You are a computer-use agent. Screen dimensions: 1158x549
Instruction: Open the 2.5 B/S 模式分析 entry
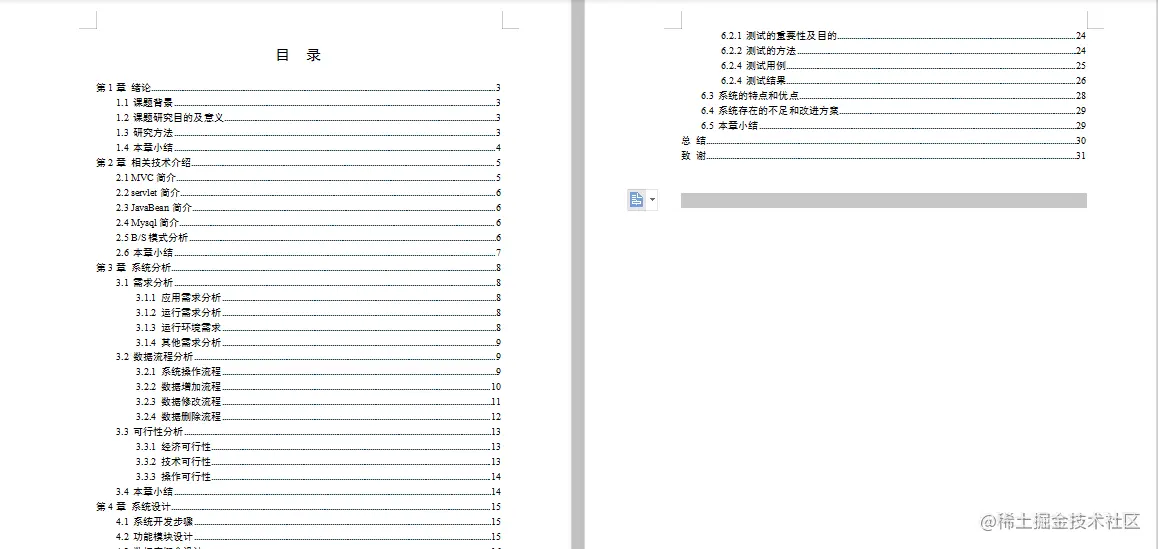(309, 237)
